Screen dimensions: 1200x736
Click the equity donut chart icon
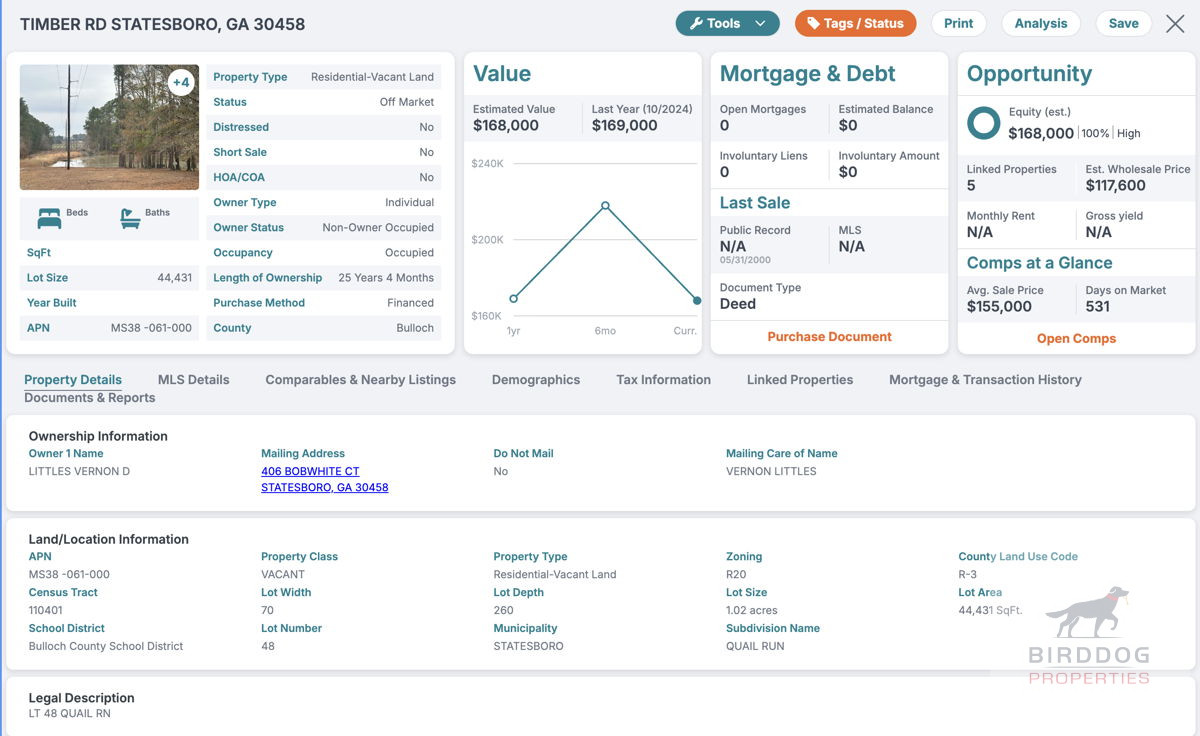point(984,123)
